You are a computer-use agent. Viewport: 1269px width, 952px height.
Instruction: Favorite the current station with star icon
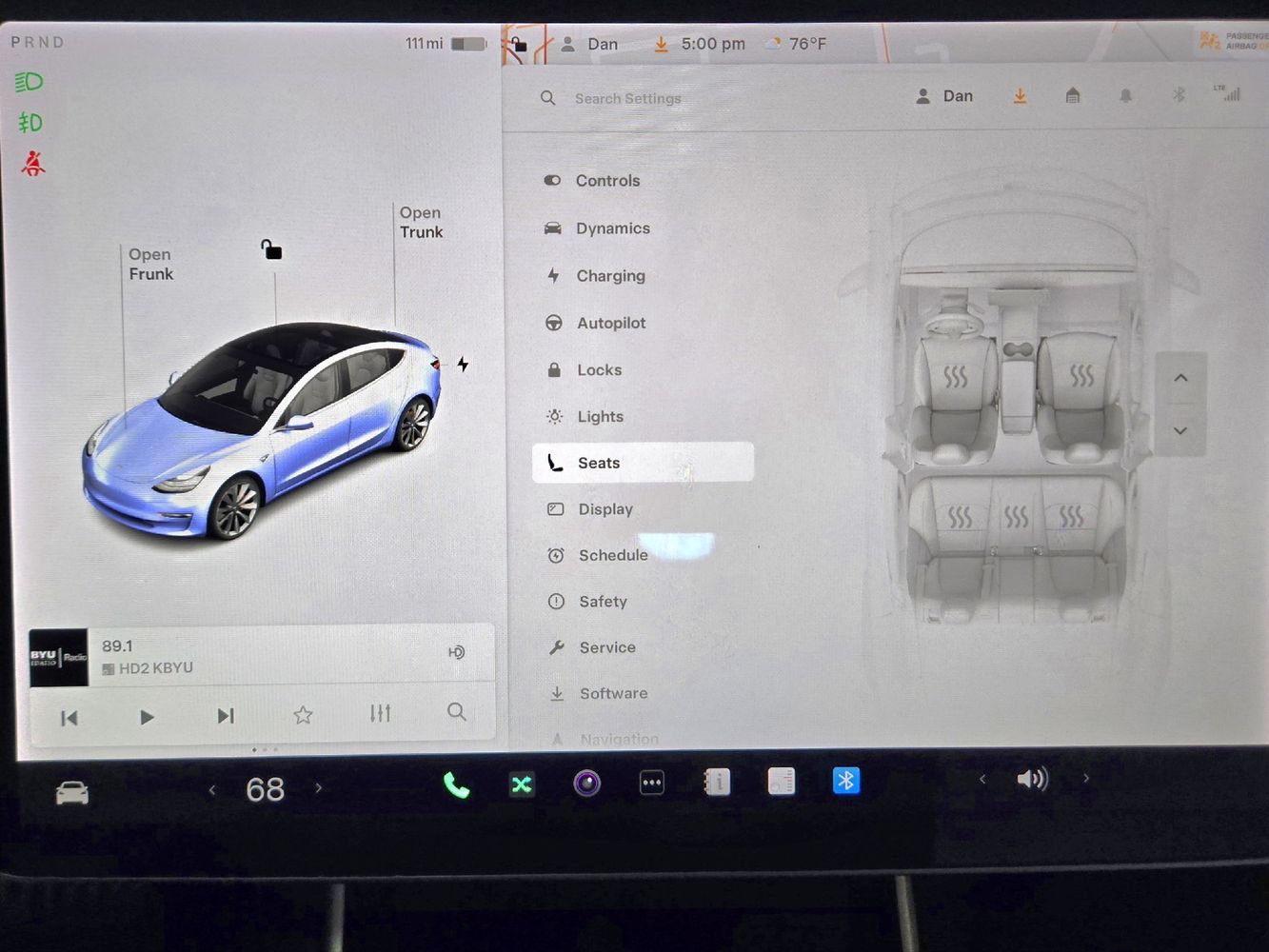coord(303,715)
